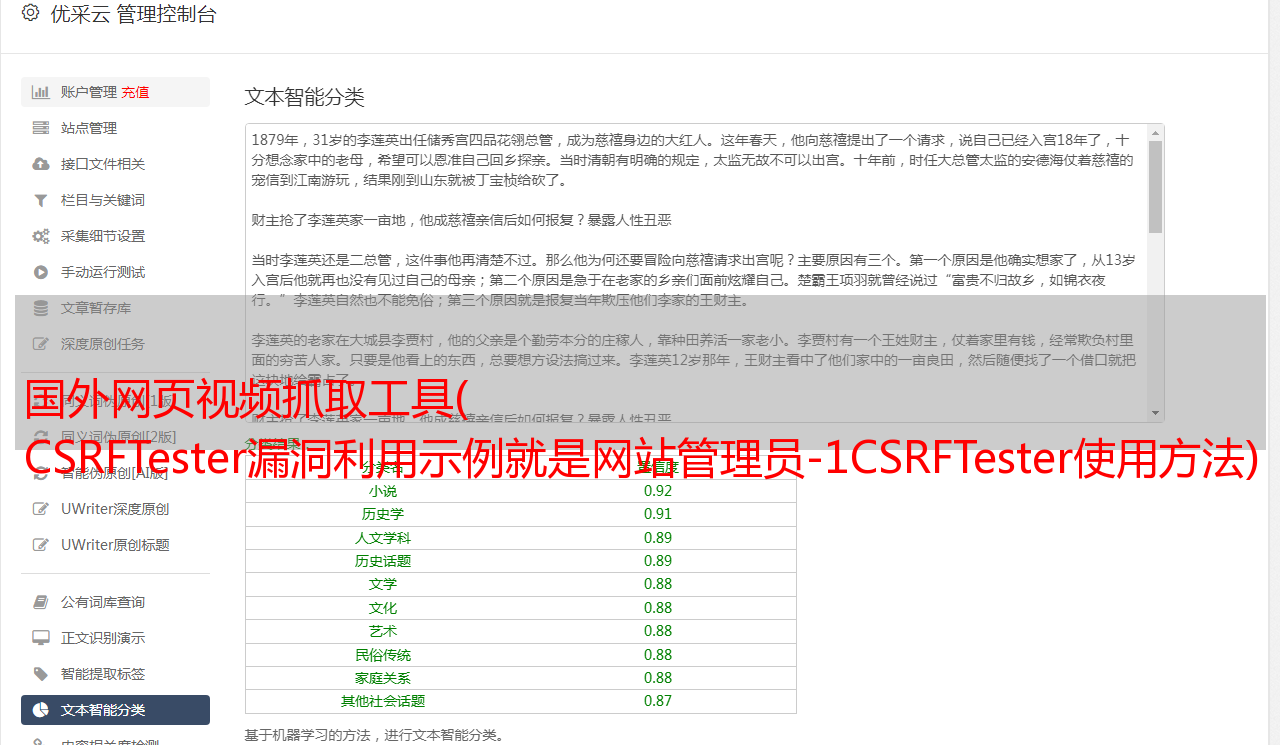Click the 艺术 category cell

coord(383,631)
